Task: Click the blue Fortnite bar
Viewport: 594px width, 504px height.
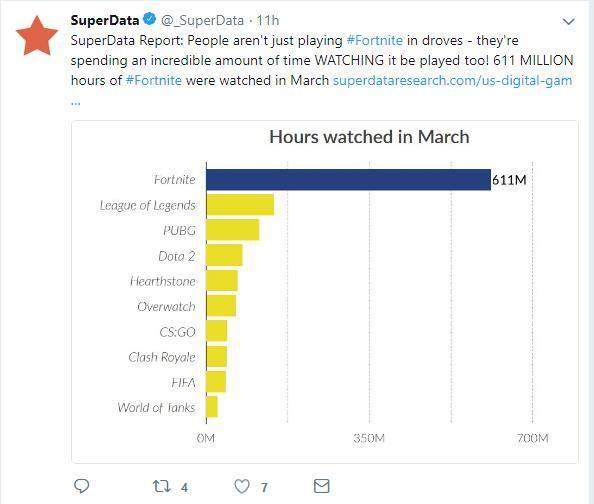Action: click(x=349, y=180)
